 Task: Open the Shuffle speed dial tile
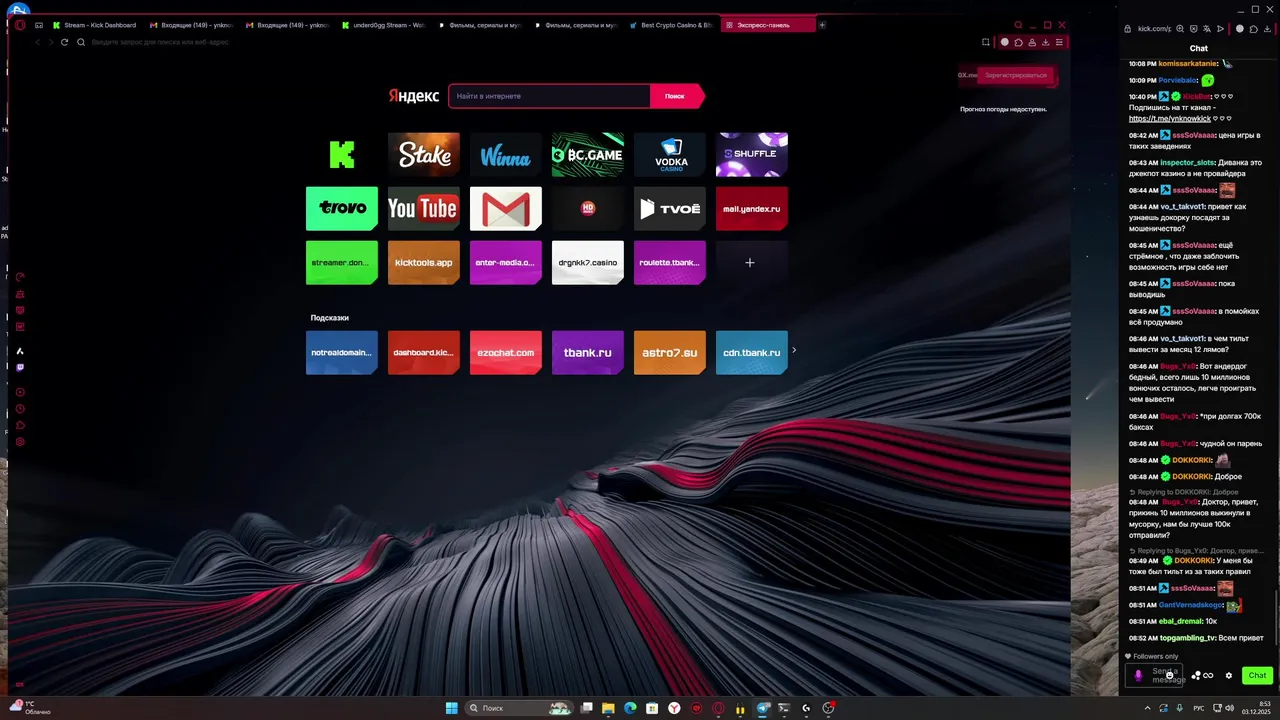click(752, 154)
